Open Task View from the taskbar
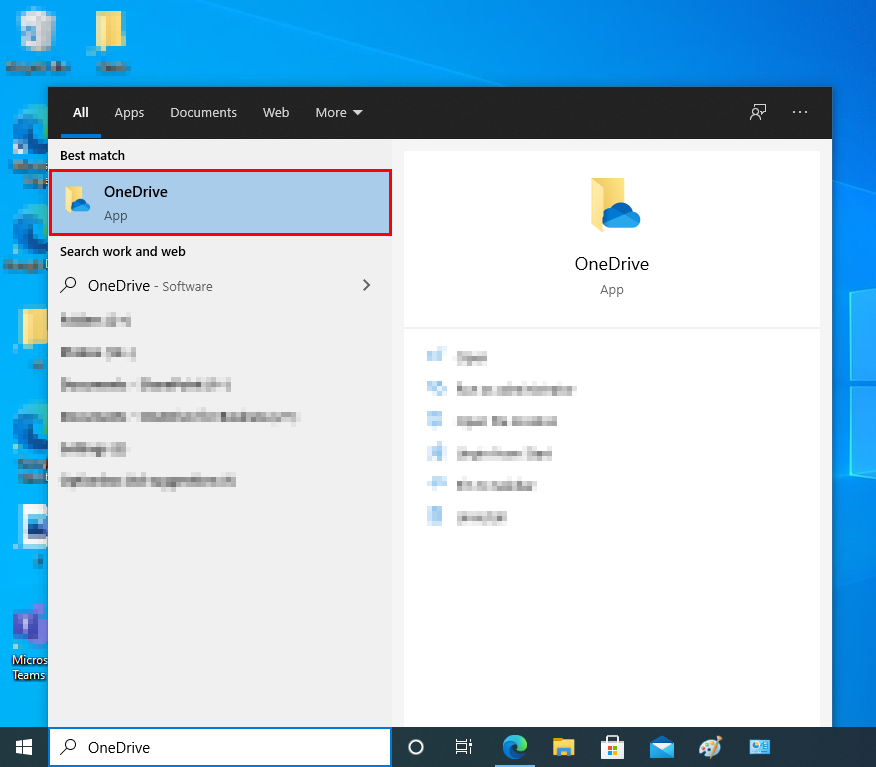The height and width of the screenshot is (767, 876). [464, 747]
